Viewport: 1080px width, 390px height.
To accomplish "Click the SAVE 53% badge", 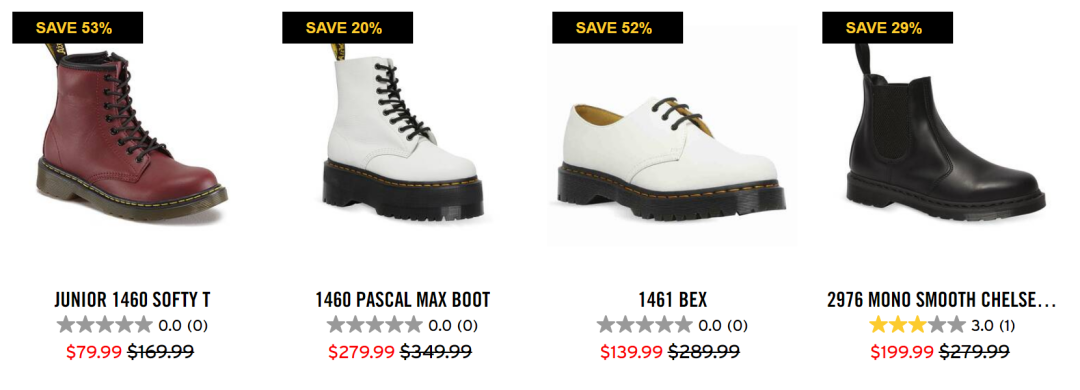I will 77,28.
